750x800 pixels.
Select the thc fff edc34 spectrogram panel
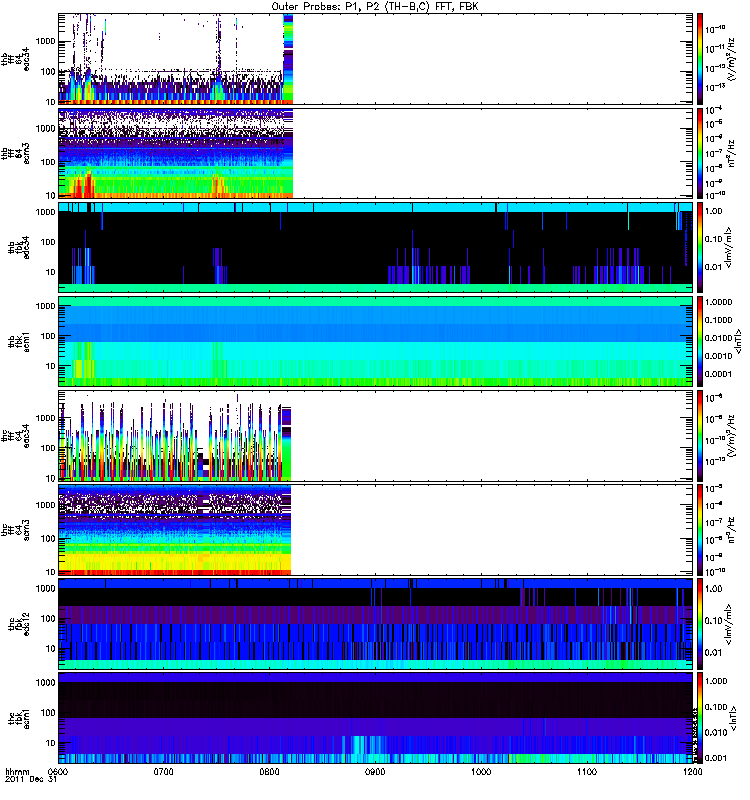(376, 436)
